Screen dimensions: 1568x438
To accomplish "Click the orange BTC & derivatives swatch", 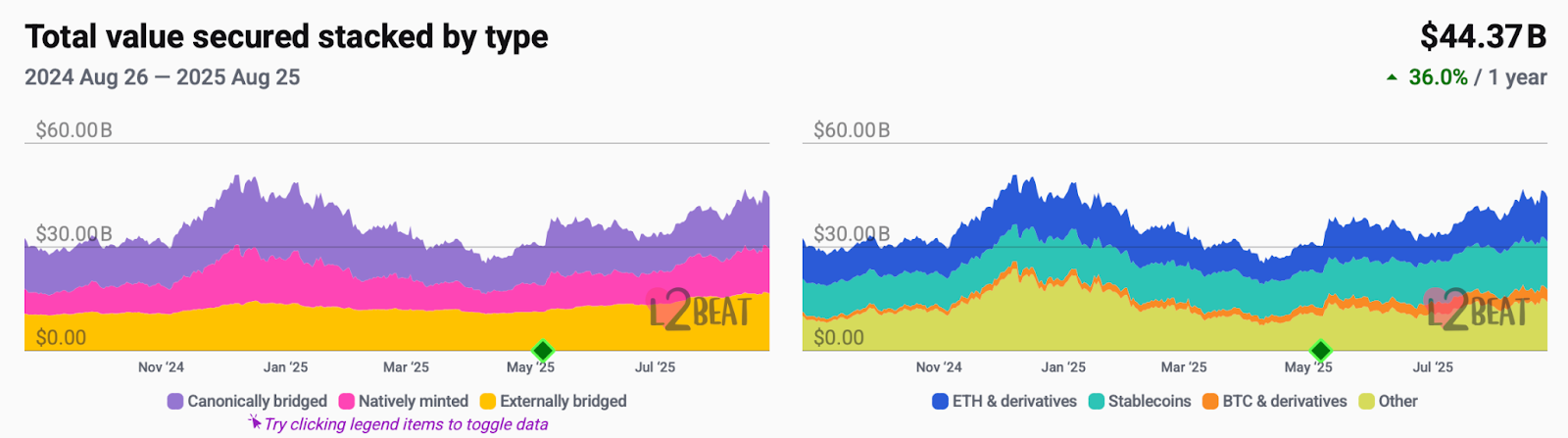I will (x=1210, y=402).
